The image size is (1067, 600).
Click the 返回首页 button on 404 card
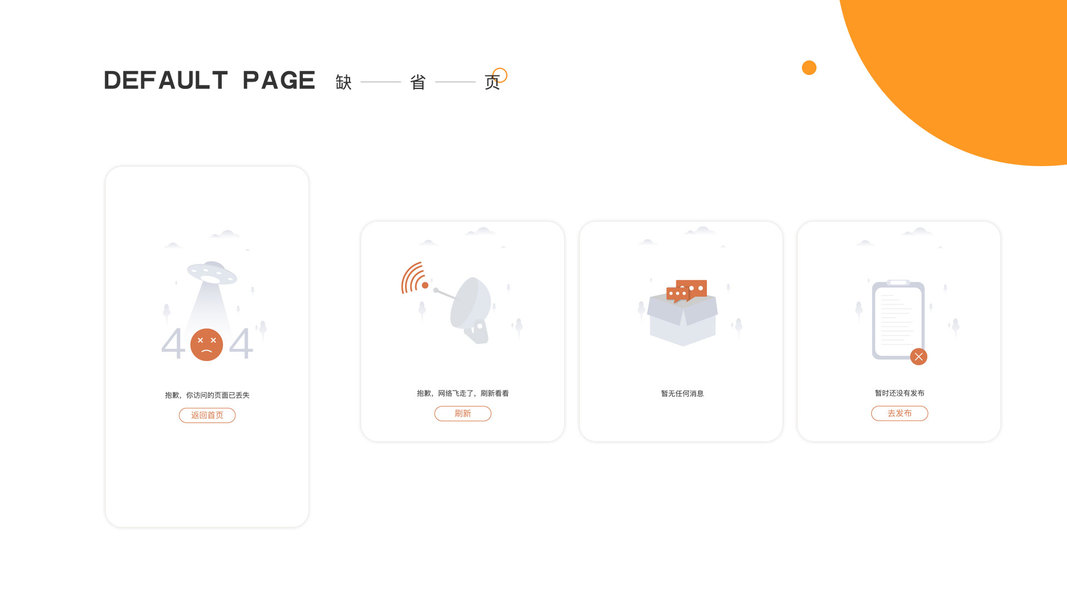click(207, 415)
